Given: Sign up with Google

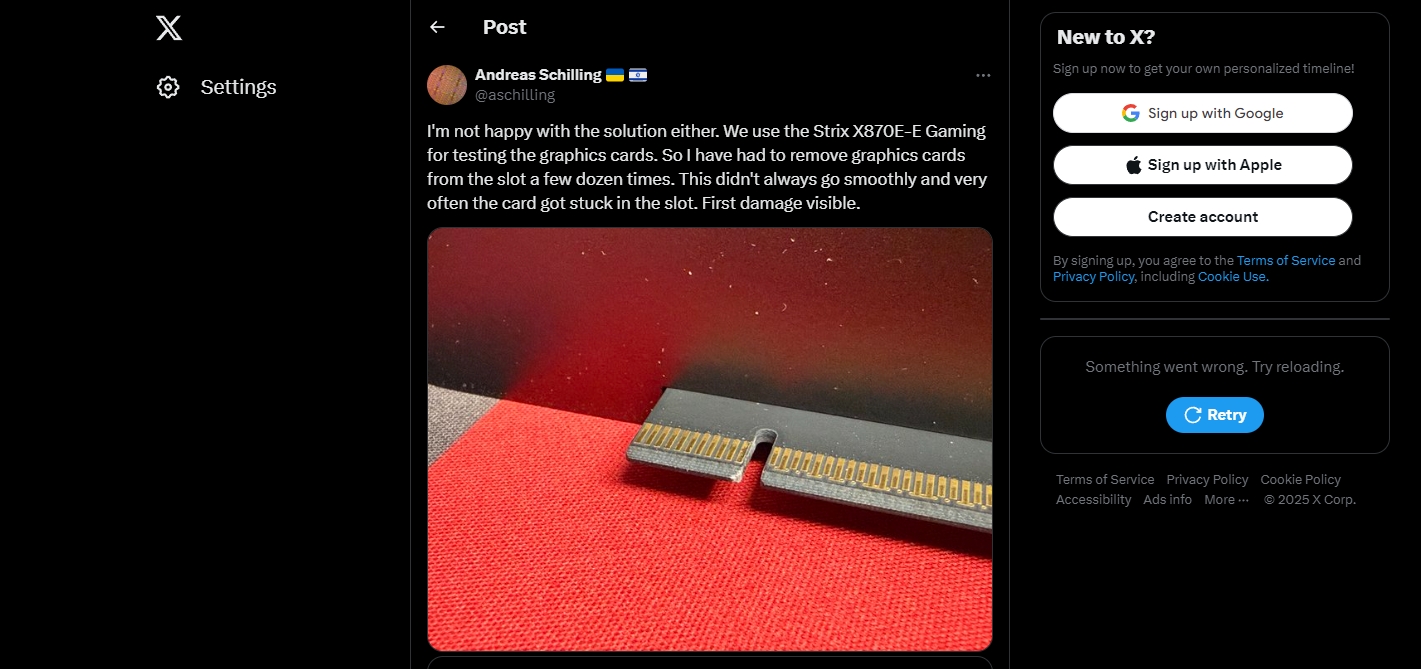Looking at the screenshot, I should click(1203, 113).
